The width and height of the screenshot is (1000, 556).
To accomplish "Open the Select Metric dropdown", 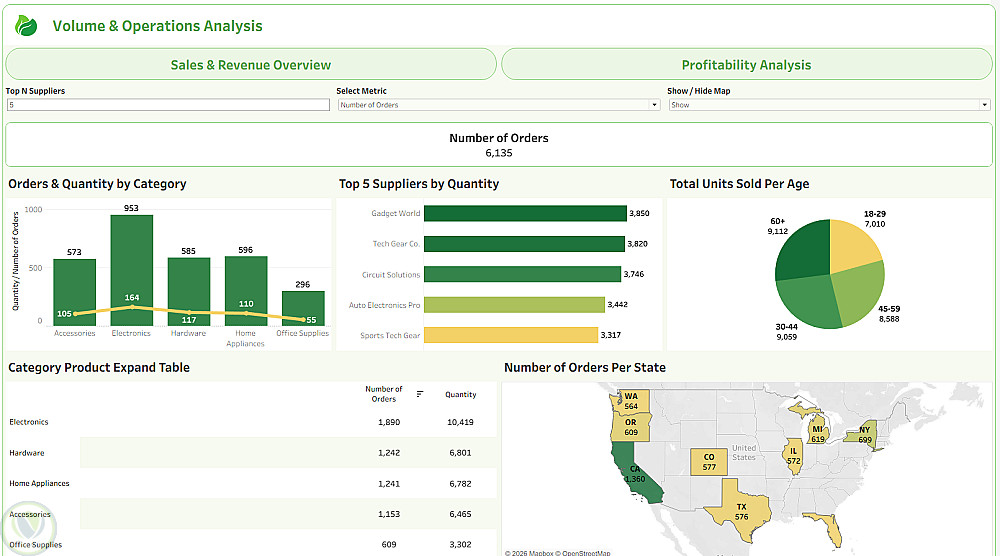I will (x=498, y=105).
